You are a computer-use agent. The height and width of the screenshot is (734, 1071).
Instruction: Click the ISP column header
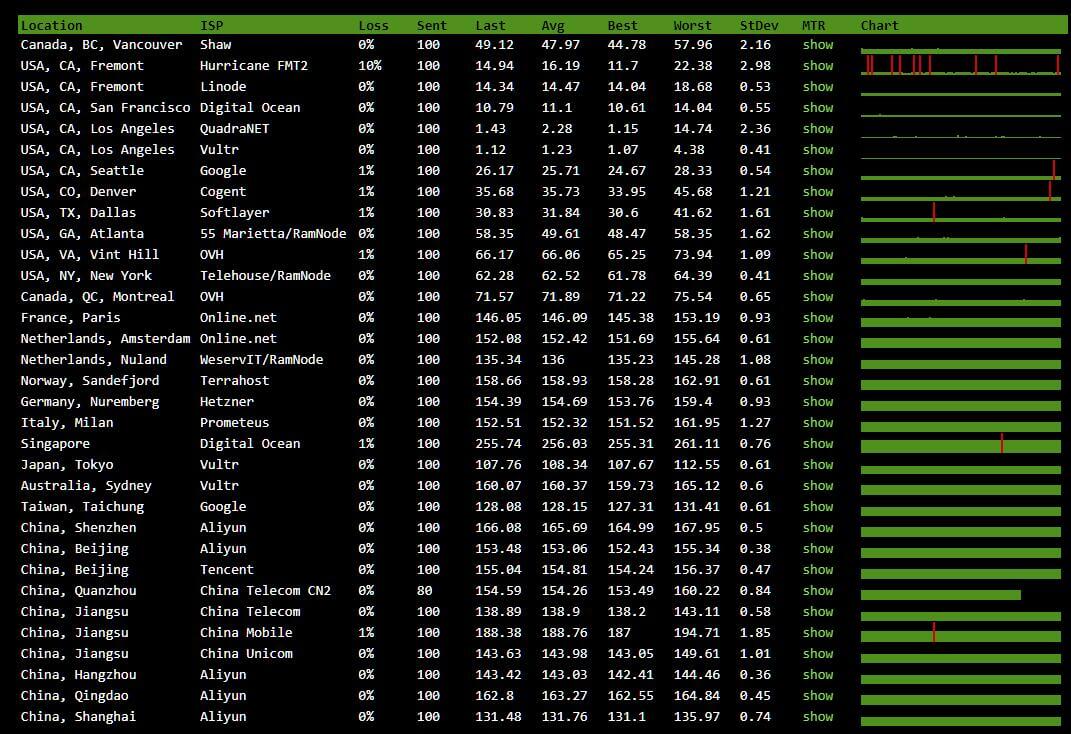212,25
